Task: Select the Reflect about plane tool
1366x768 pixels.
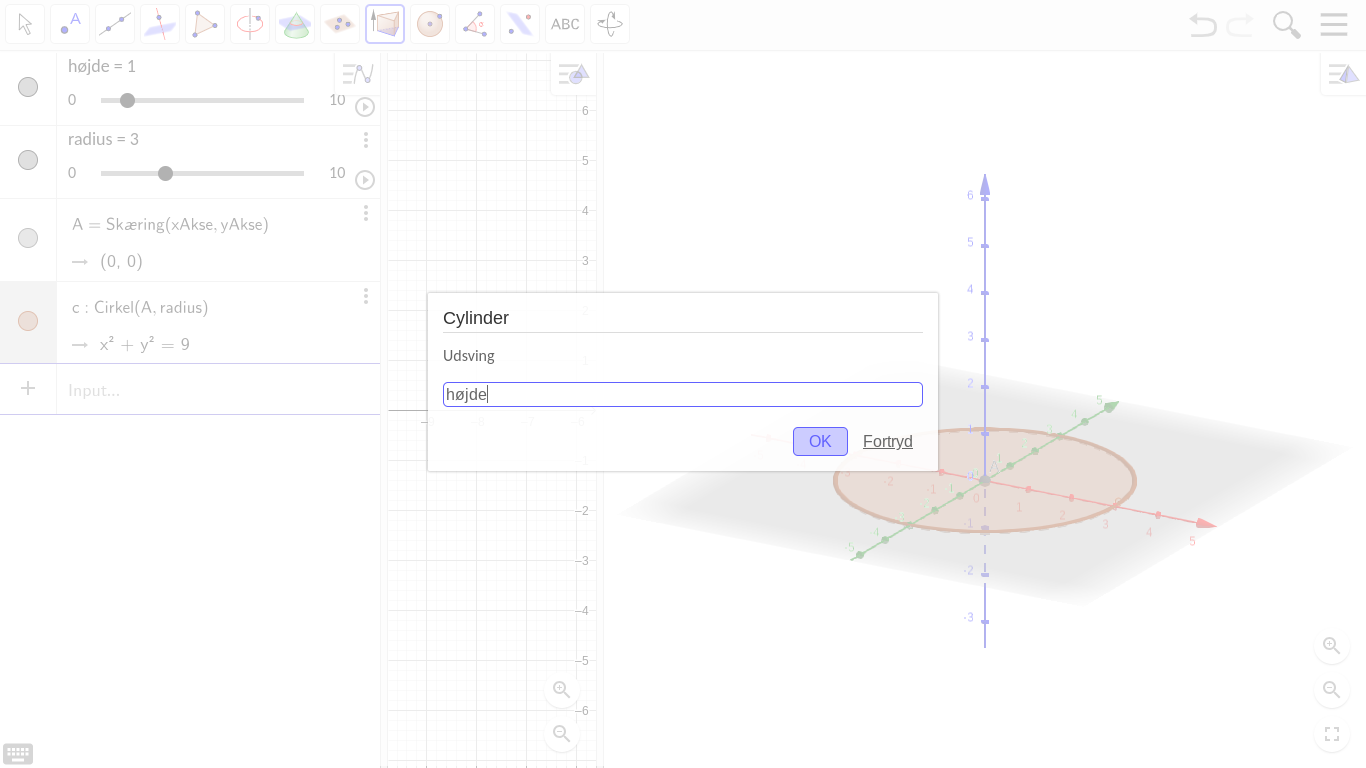Action: point(520,24)
